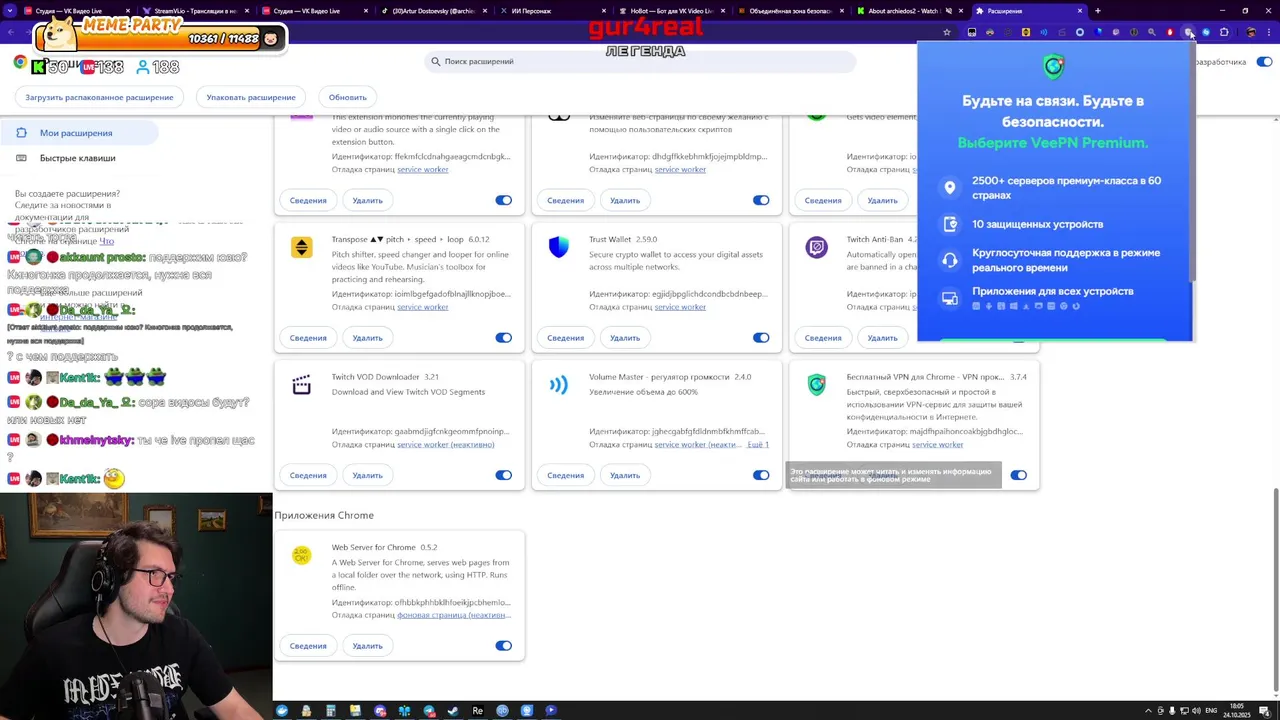This screenshot has height=720, width=1280.
Task: Click the Обновить button
Action: tap(348, 97)
